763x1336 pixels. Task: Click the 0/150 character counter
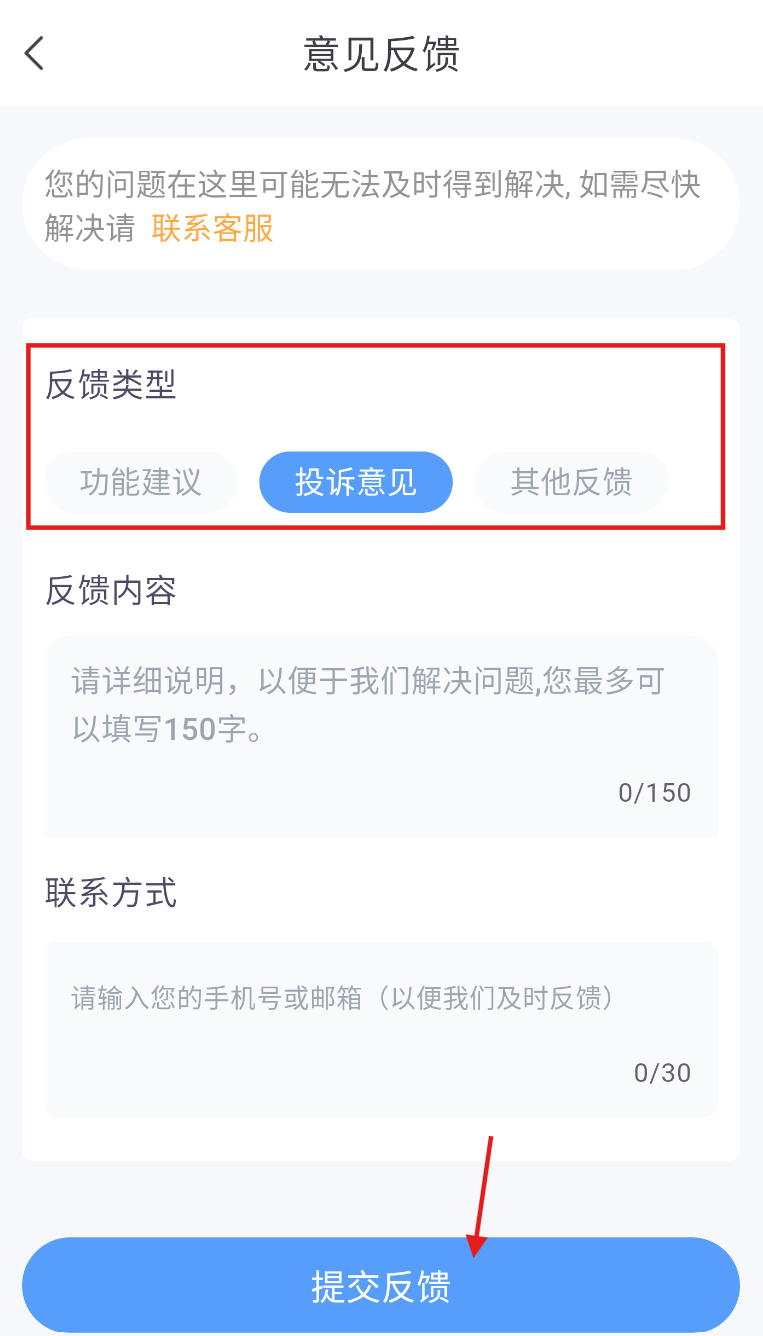pyautogui.click(x=654, y=793)
